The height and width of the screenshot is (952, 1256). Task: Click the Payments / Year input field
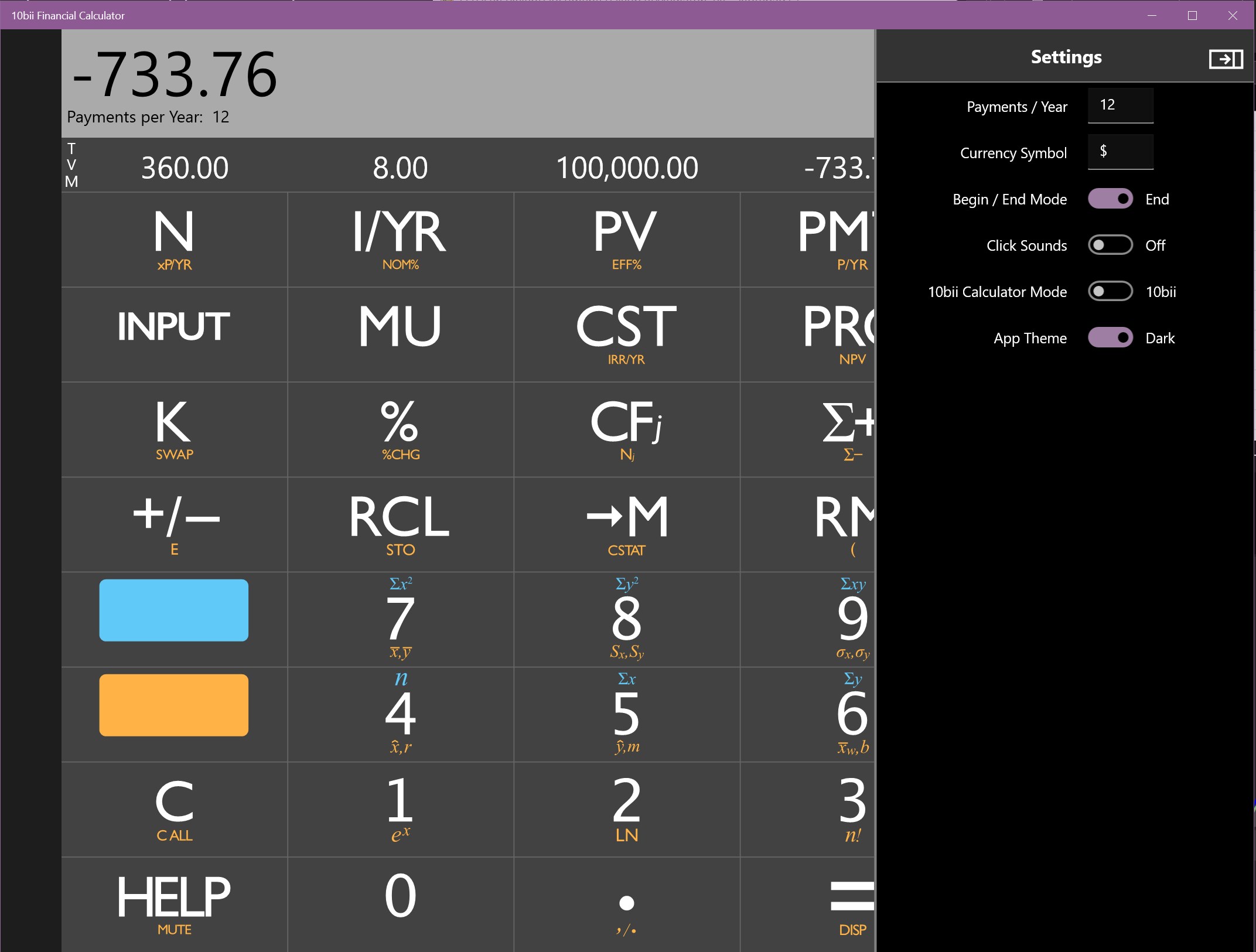(1120, 105)
